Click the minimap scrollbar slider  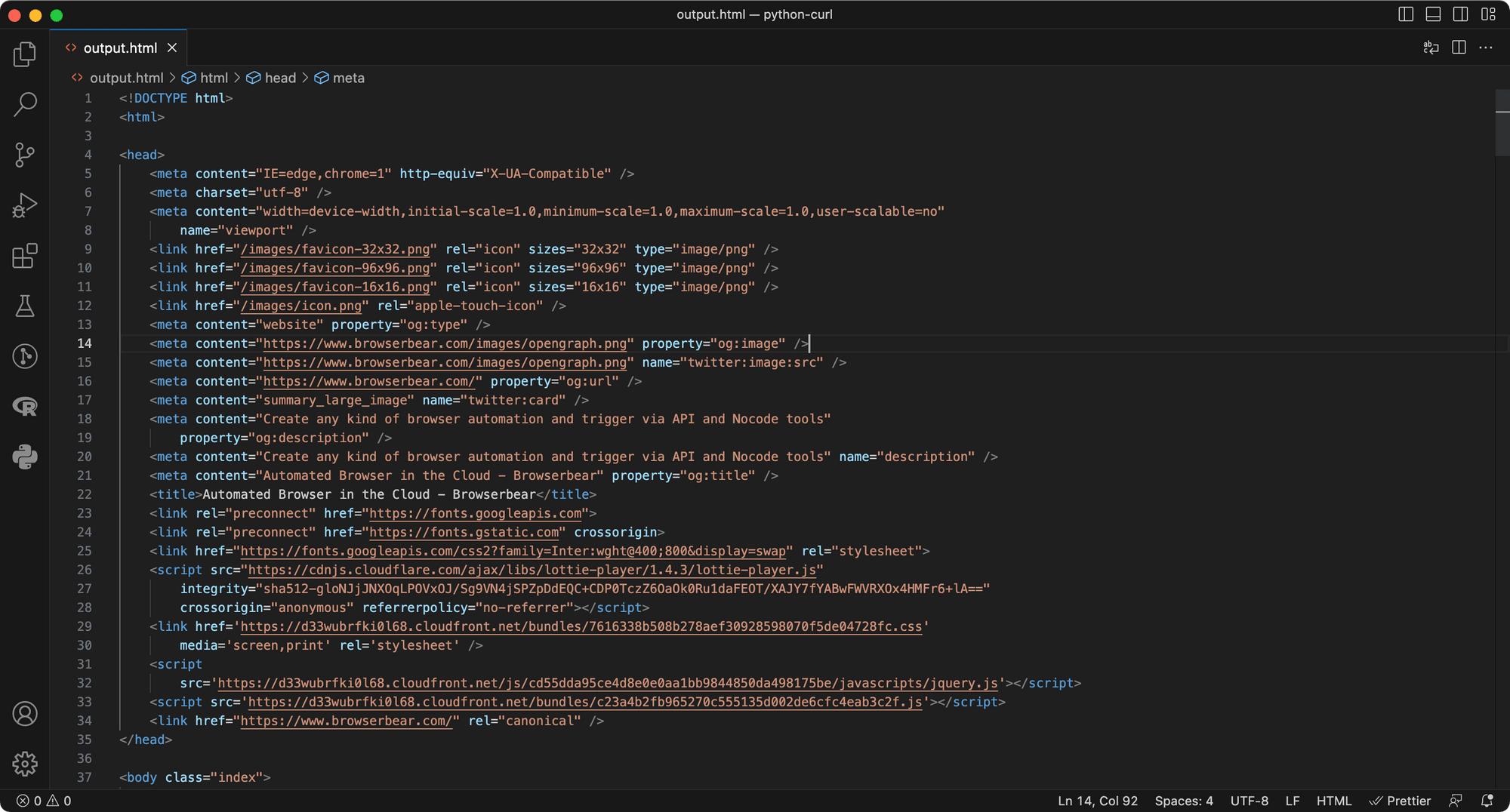tap(1502, 122)
